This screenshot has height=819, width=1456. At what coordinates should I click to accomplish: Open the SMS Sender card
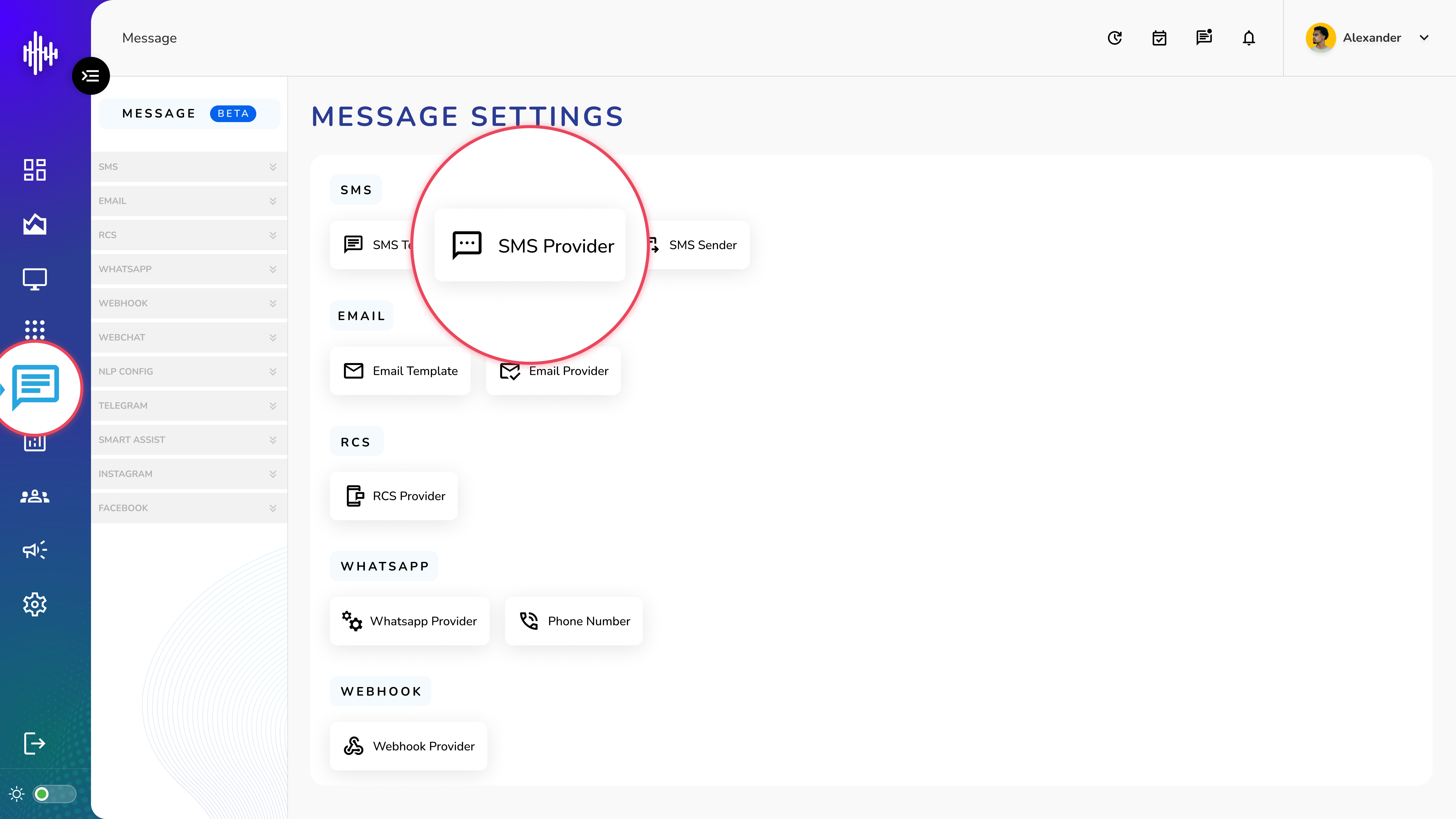click(x=699, y=245)
